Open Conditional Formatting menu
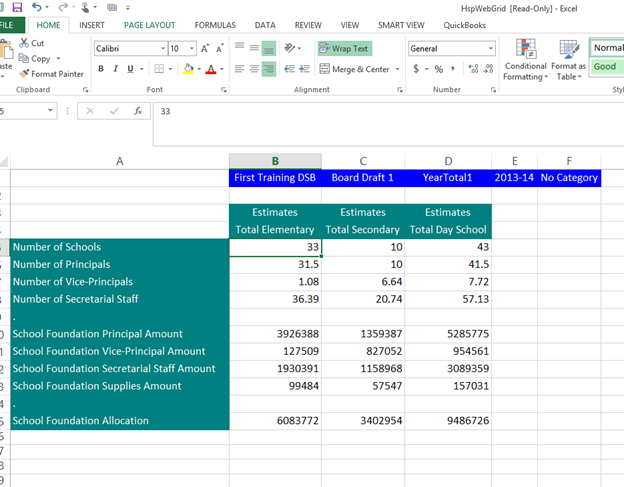624x487 pixels. [x=524, y=61]
